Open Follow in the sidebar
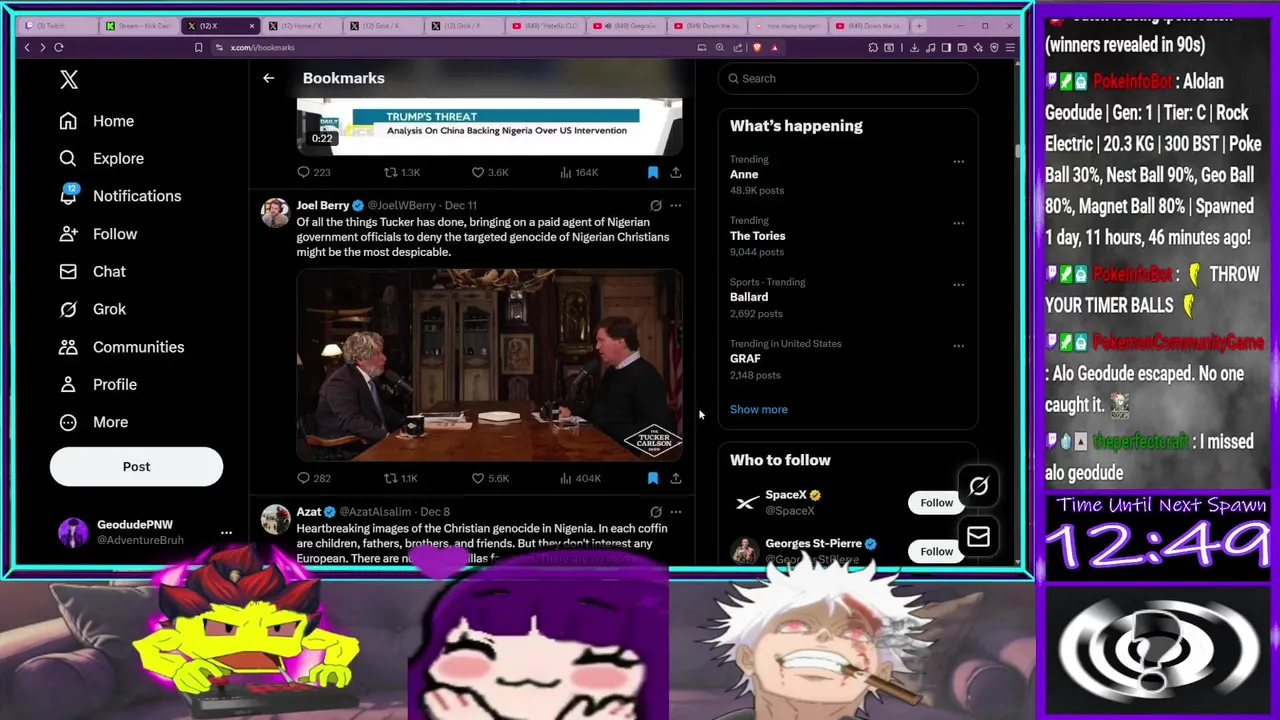 [98, 234]
